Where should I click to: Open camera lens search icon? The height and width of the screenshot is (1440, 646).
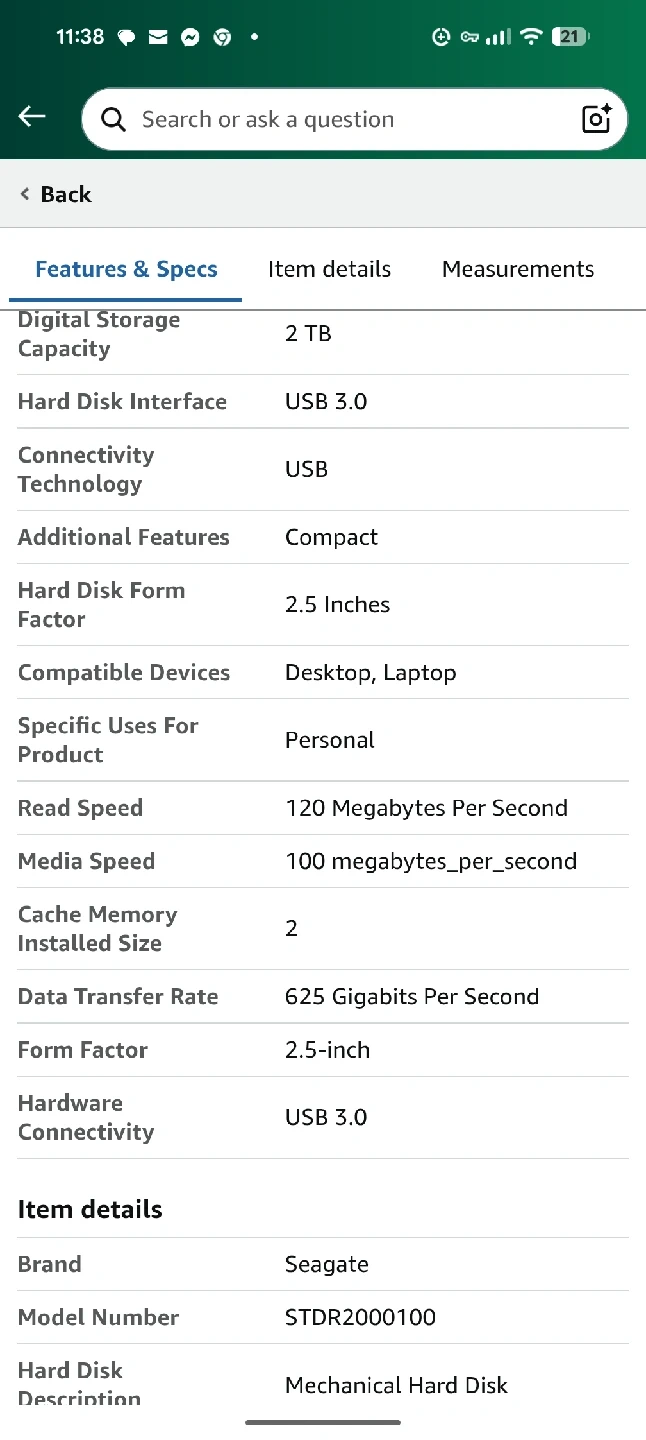click(596, 119)
